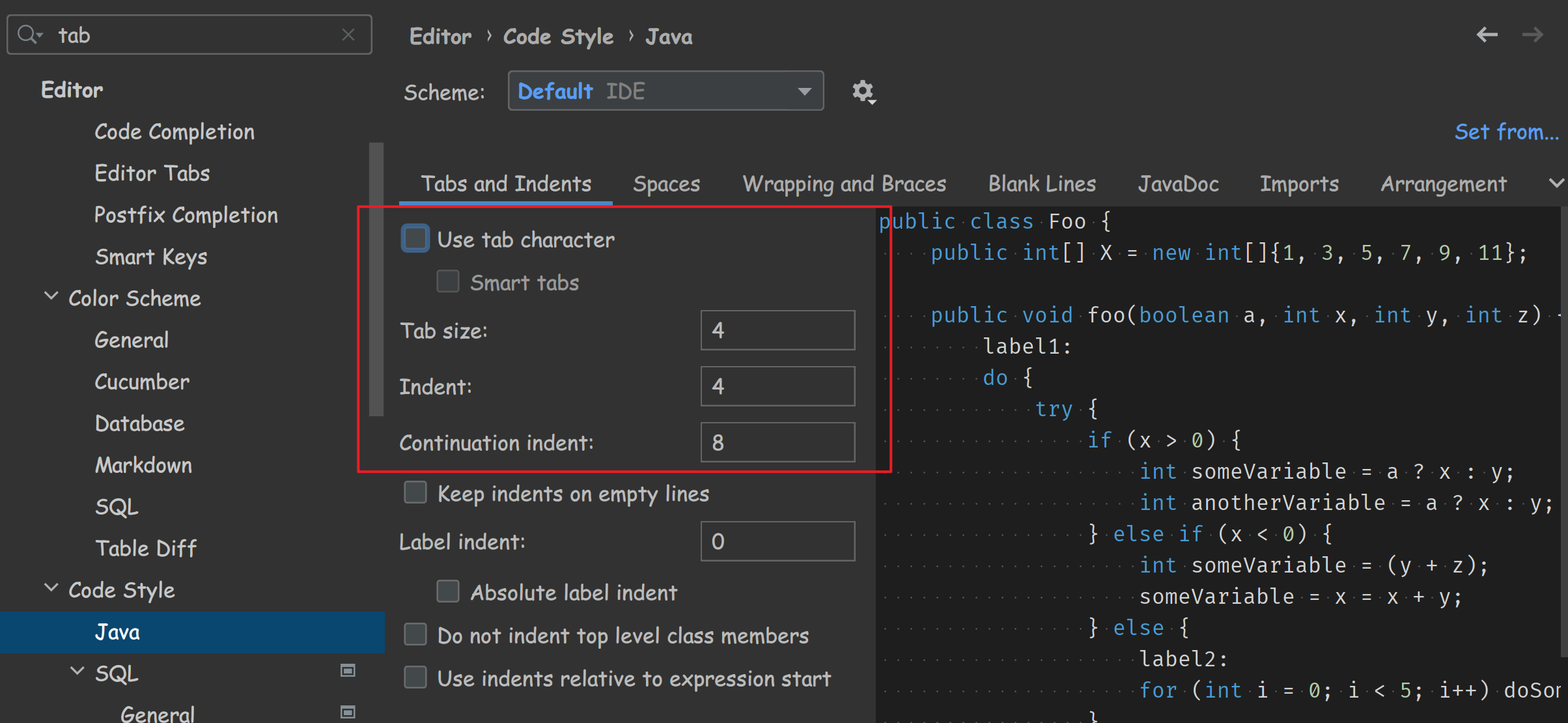Click the scheme-specific icon beside the SQL row
This screenshot has height=723, width=1568.
coord(348,670)
